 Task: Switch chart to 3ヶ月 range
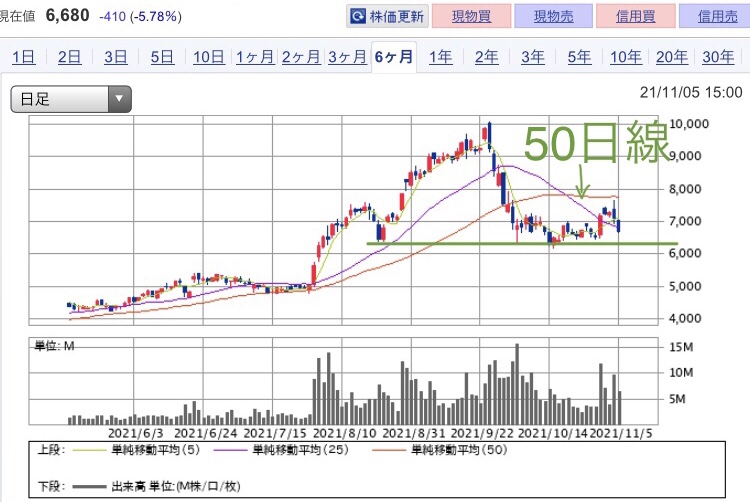[347, 57]
